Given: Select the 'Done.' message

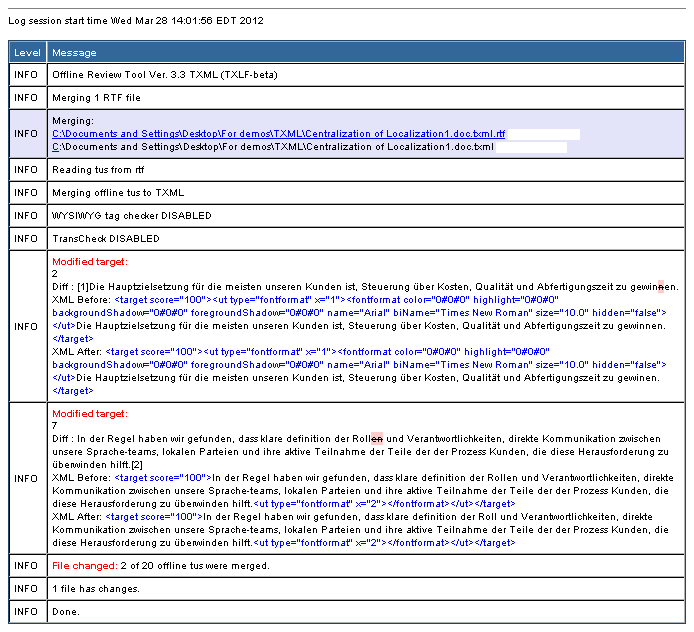Looking at the screenshot, I should pos(66,612).
